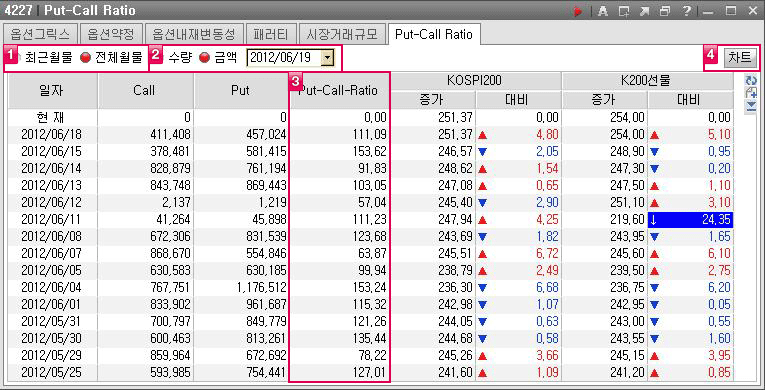
Task: Open the 2012/06/19 date dropdown arrow
Action: tap(327, 58)
